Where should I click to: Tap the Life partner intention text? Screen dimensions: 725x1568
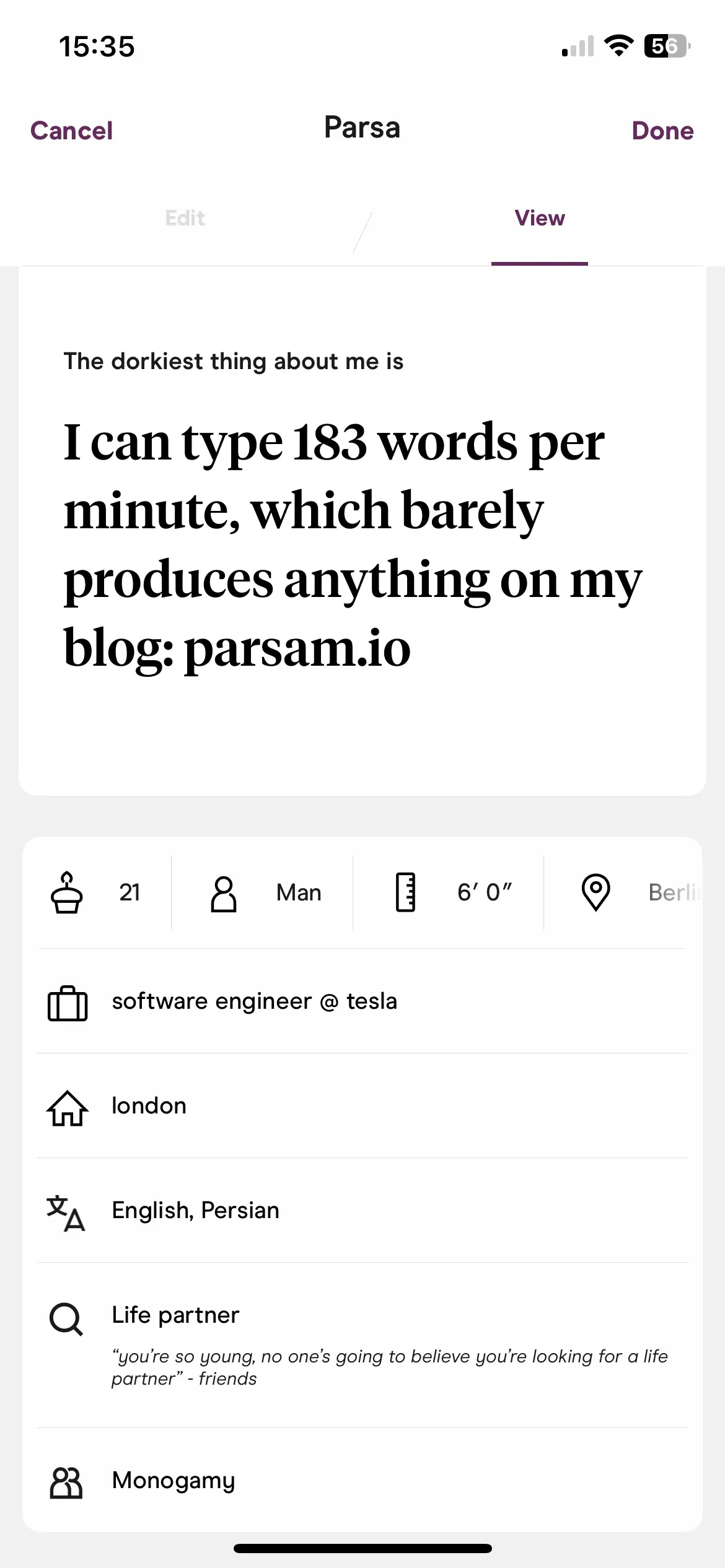(x=175, y=1315)
